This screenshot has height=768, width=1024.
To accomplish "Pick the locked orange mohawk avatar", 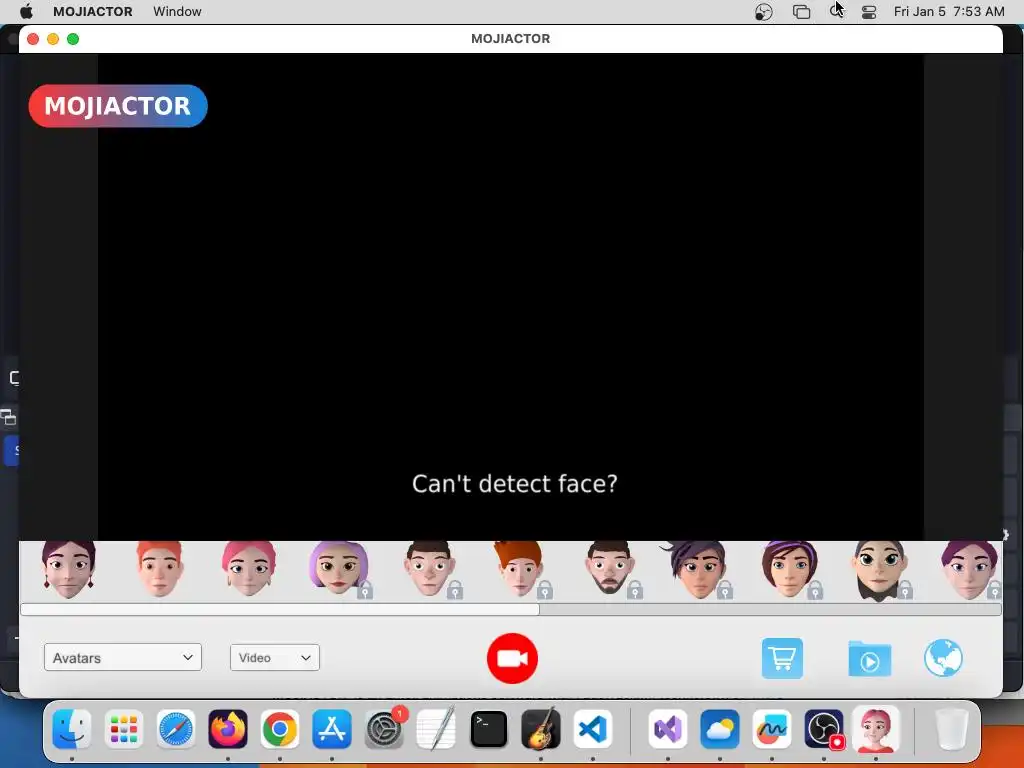I will (x=520, y=568).
